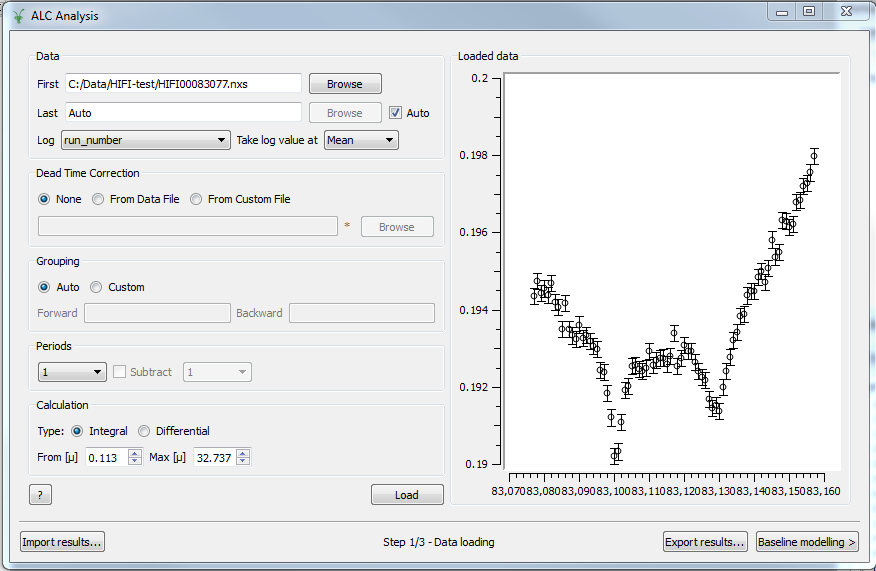Expand the Take log value at Mean dropdown
Image resolution: width=876 pixels, height=571 pixels.
click(x=361, y=141)
